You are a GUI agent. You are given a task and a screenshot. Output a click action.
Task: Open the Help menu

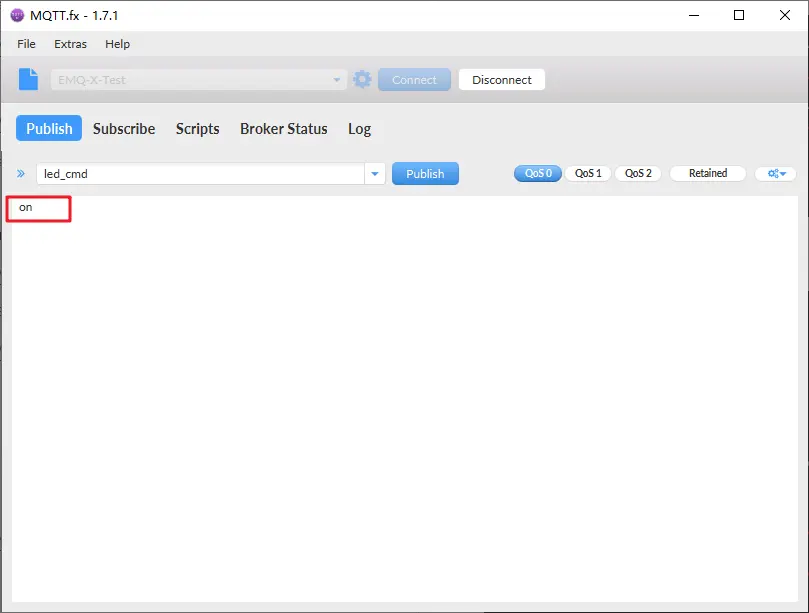117,44
